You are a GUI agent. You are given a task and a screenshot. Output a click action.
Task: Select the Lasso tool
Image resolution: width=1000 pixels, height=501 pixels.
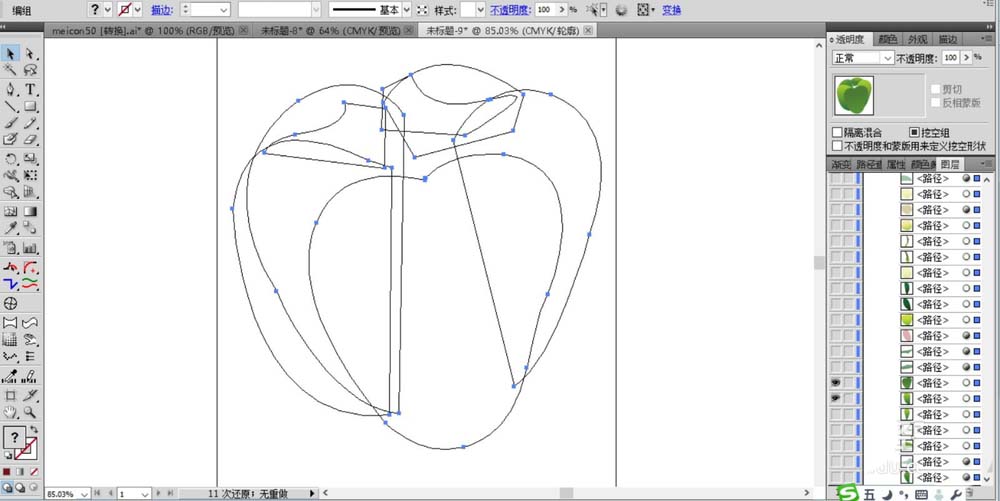(x=30, y=70)
